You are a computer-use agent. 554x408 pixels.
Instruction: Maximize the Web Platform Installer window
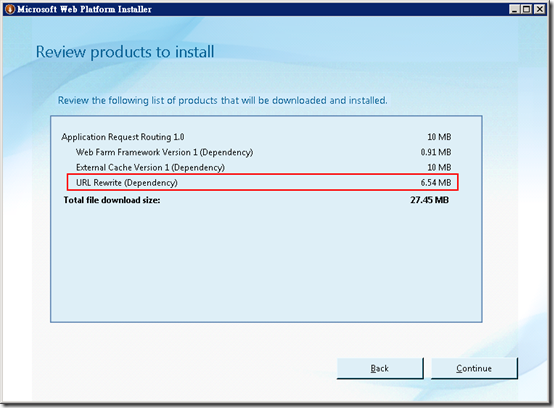pyautogui.click(x=526, y=9)
